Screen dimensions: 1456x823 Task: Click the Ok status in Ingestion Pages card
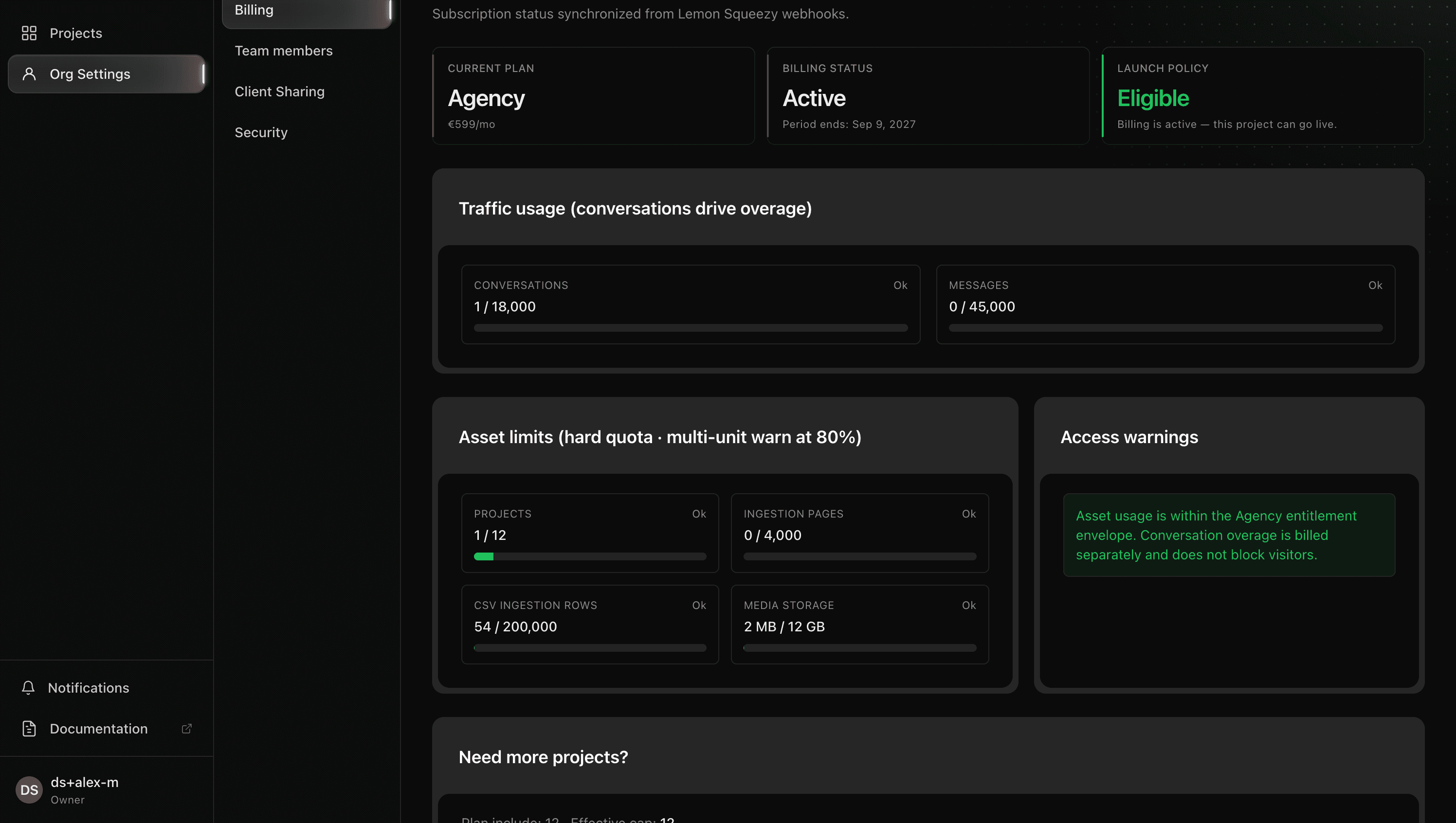968,514
